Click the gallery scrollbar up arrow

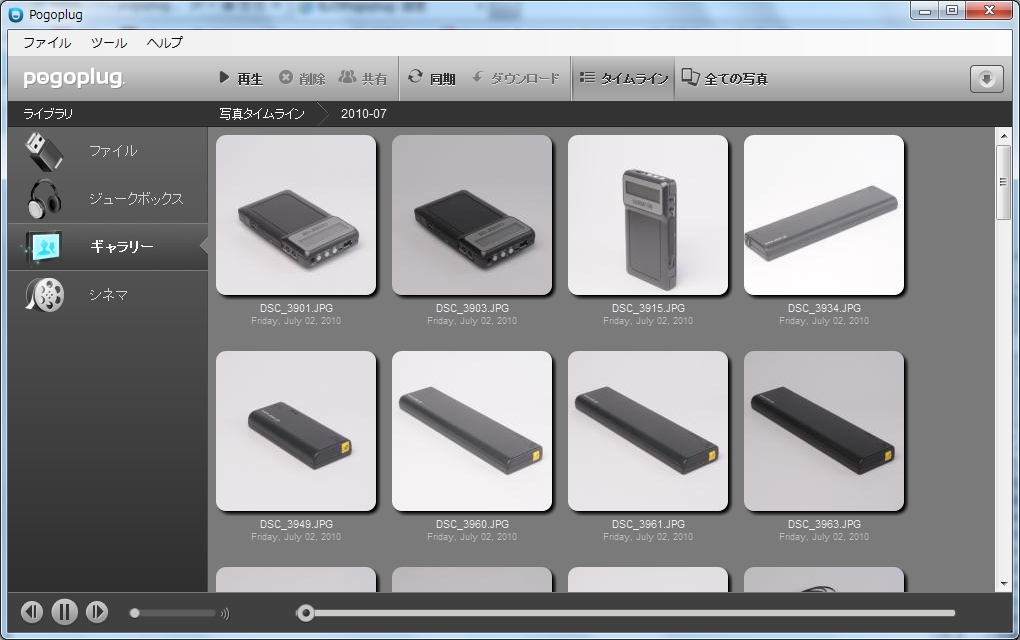1004,136
